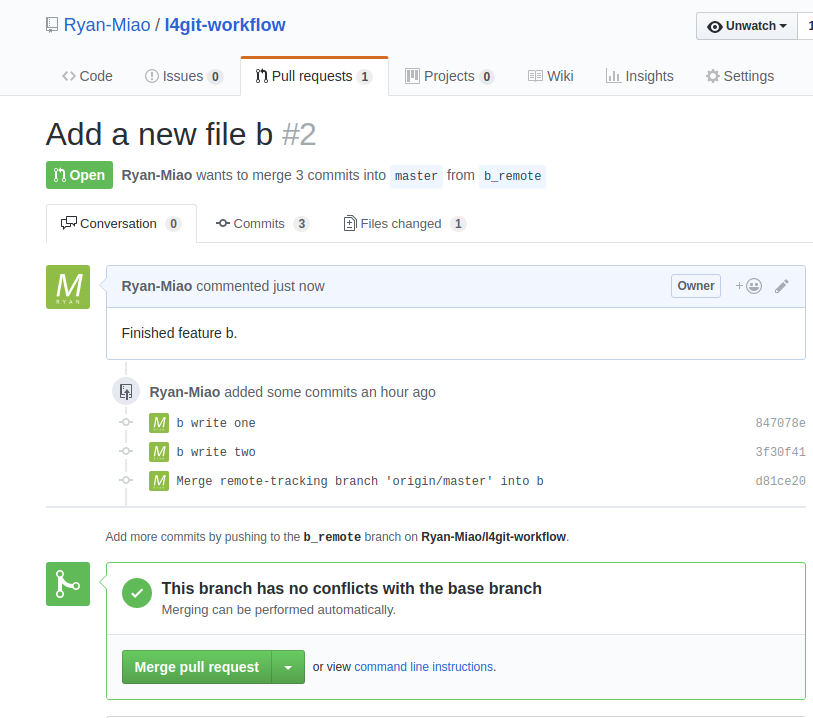Click the Merge pull request button

(x=197, y=667)
